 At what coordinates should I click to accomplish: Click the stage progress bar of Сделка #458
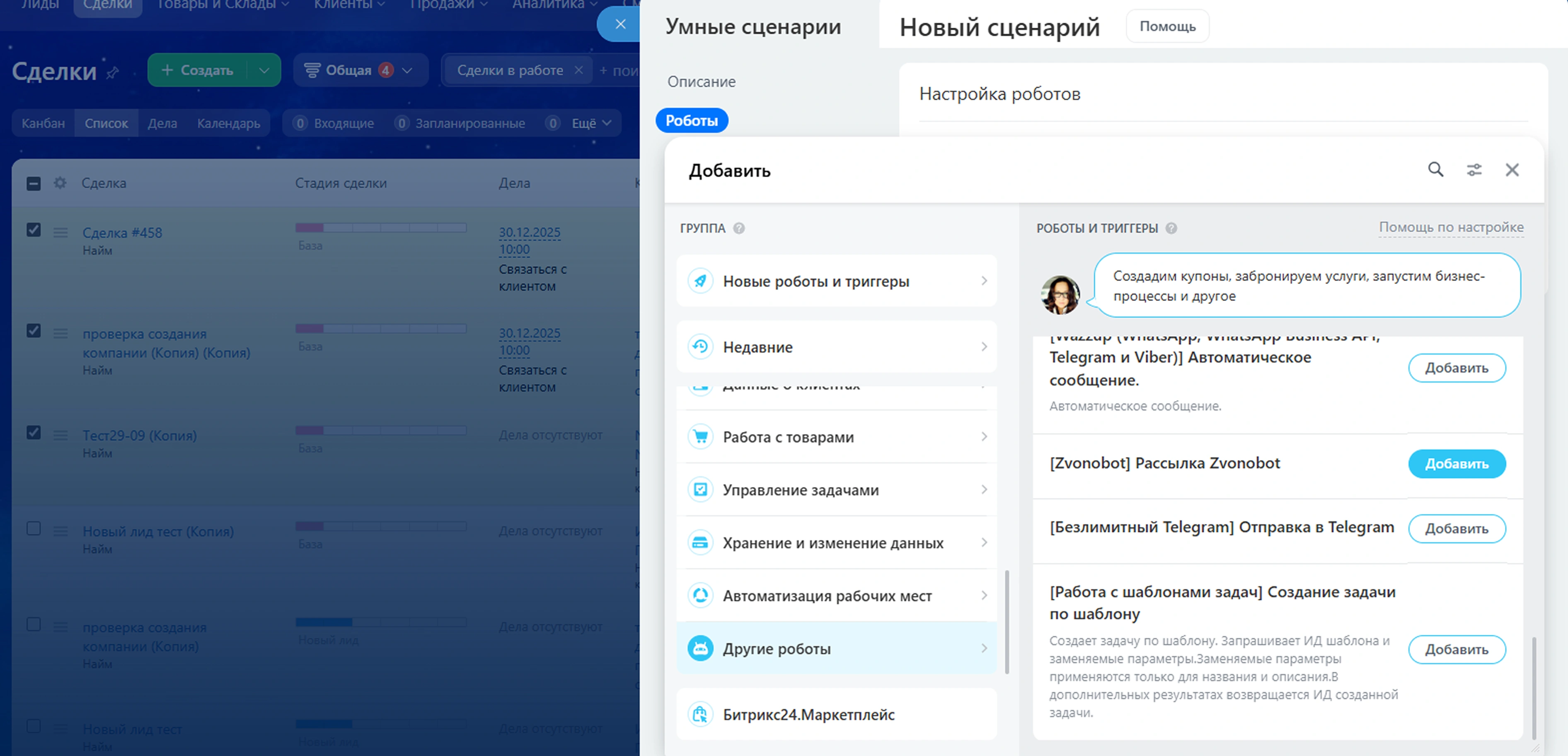coord(381,228)
